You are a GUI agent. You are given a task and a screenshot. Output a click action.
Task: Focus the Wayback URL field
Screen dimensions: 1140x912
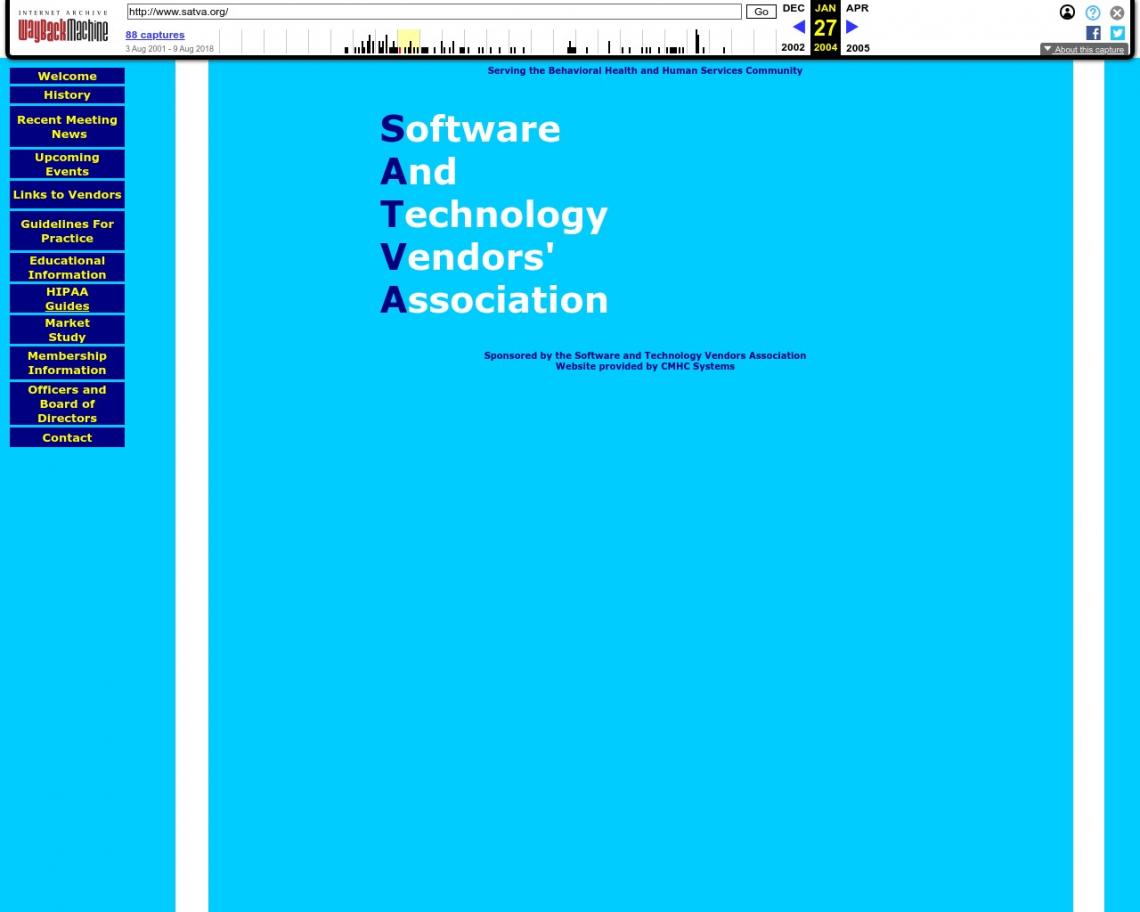pyautogui.click(x=434, y=12)
